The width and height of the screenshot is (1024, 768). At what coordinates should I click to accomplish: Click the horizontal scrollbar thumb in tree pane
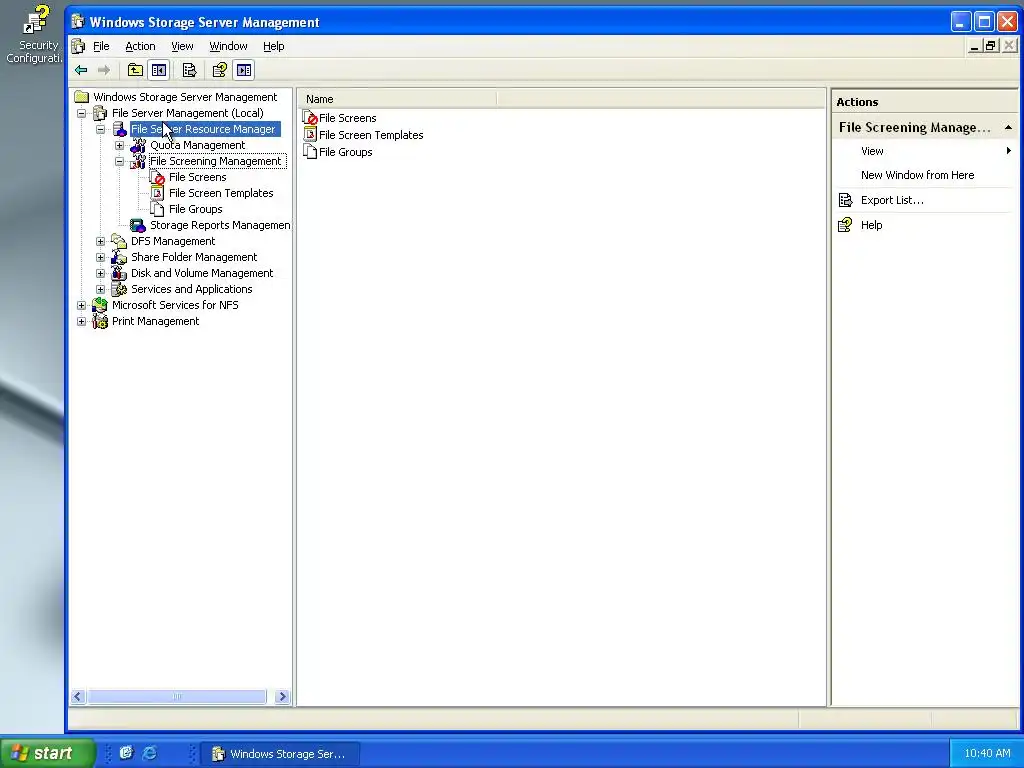tap(177, 697)
